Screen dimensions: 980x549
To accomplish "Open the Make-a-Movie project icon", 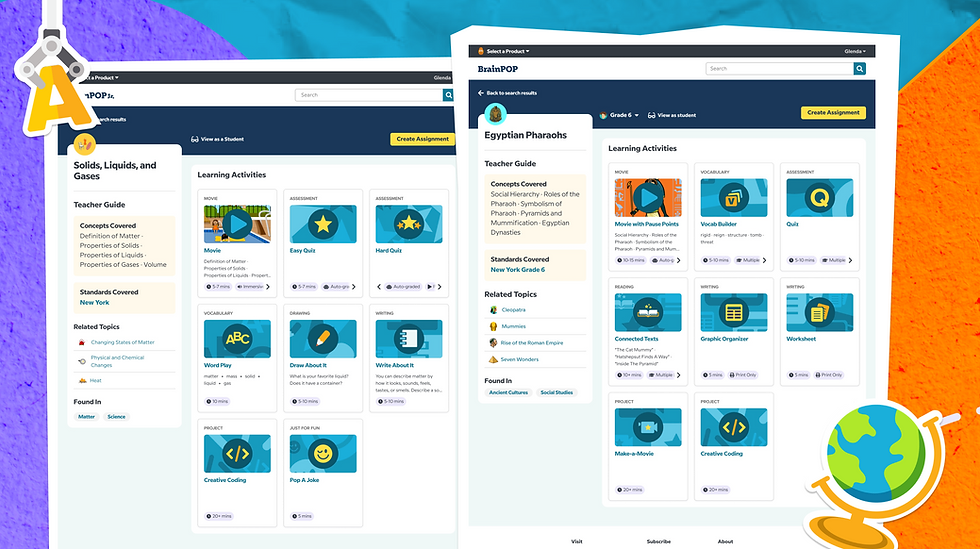I will (648, 427).
